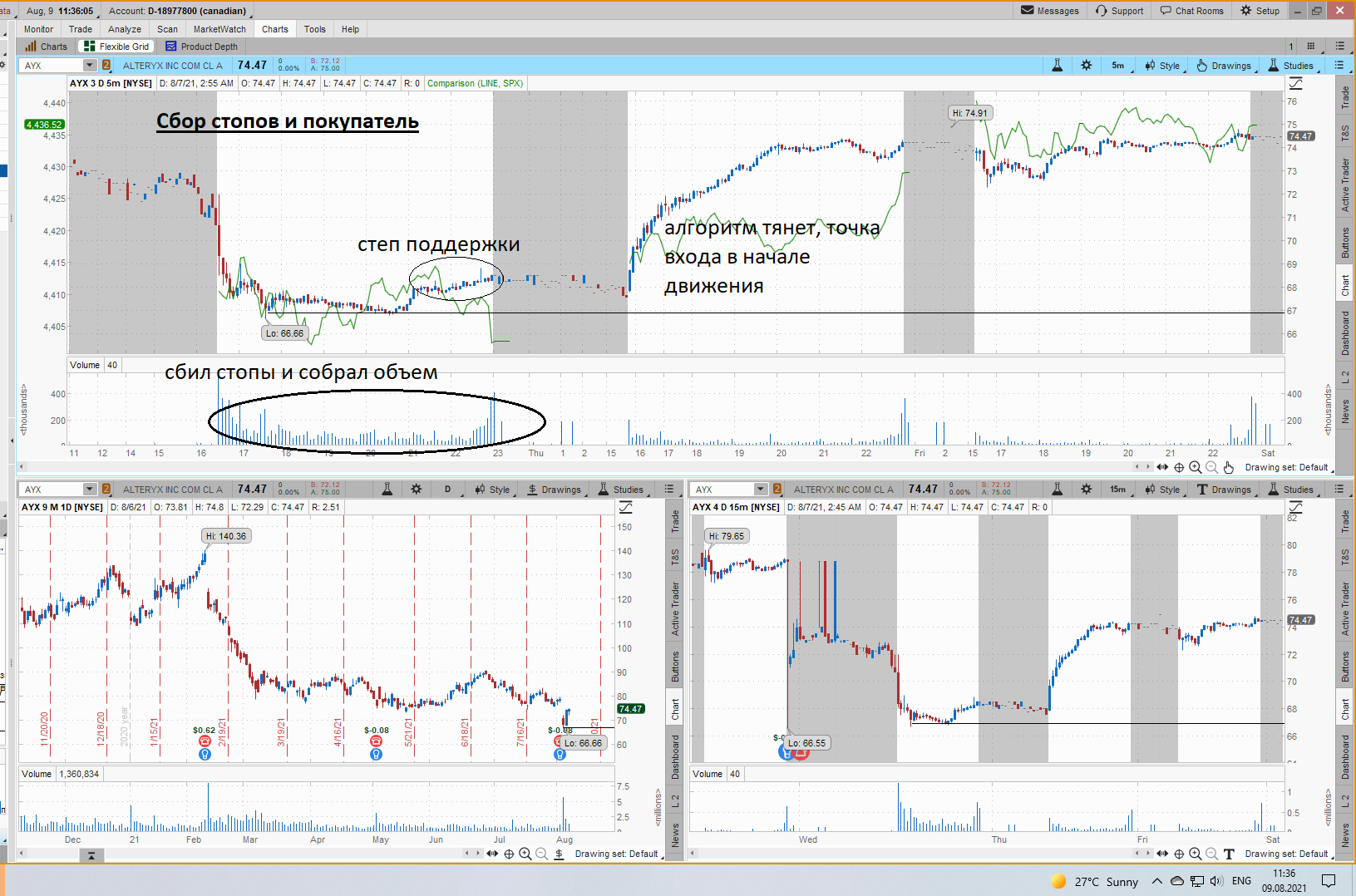The height and width of the screenshot is (896, 1356).
Task: Switch to the Scan tab
Action: pyautogui.click(x=167, y=29)
